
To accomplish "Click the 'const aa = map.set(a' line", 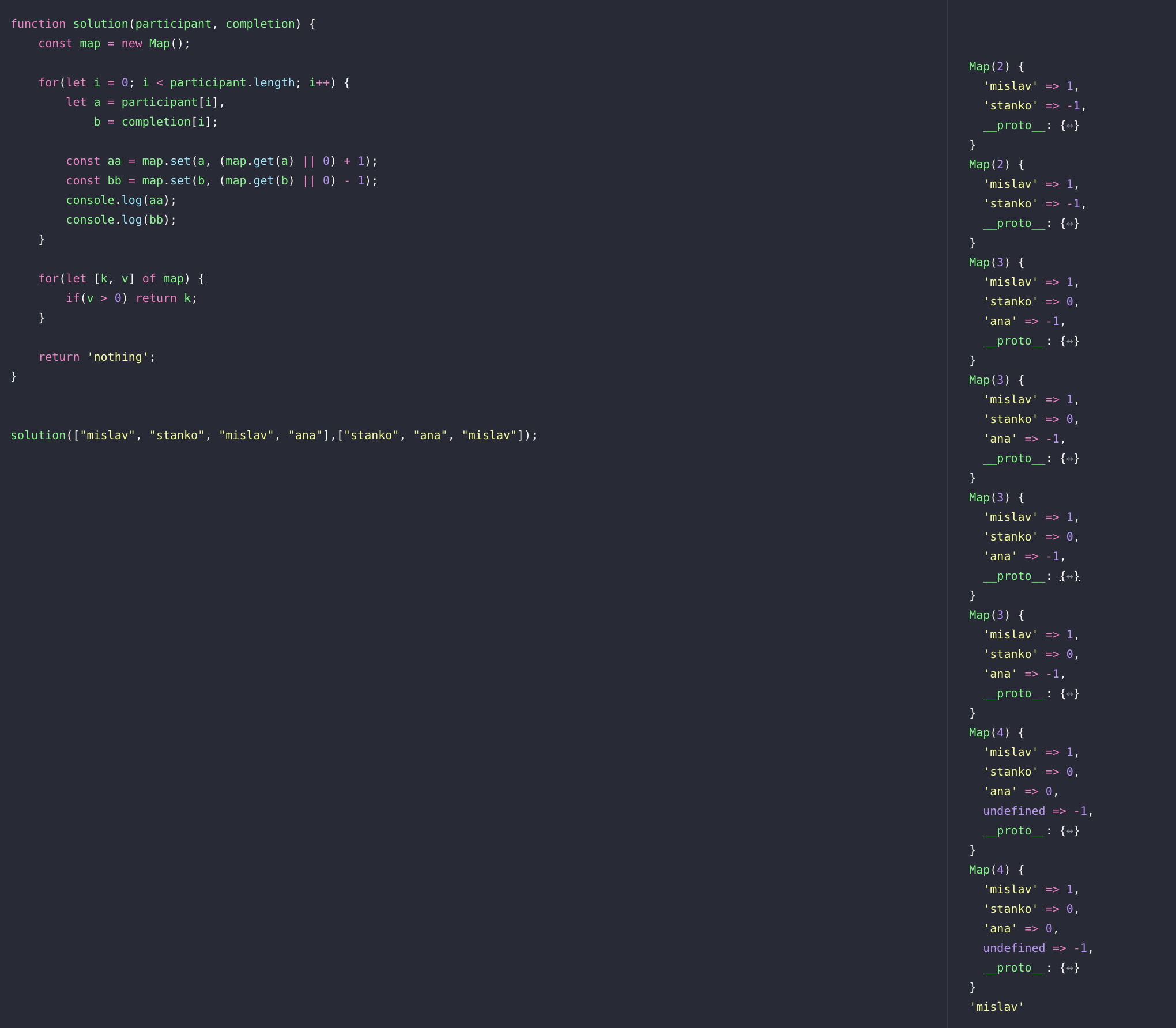I will (222, 161).
